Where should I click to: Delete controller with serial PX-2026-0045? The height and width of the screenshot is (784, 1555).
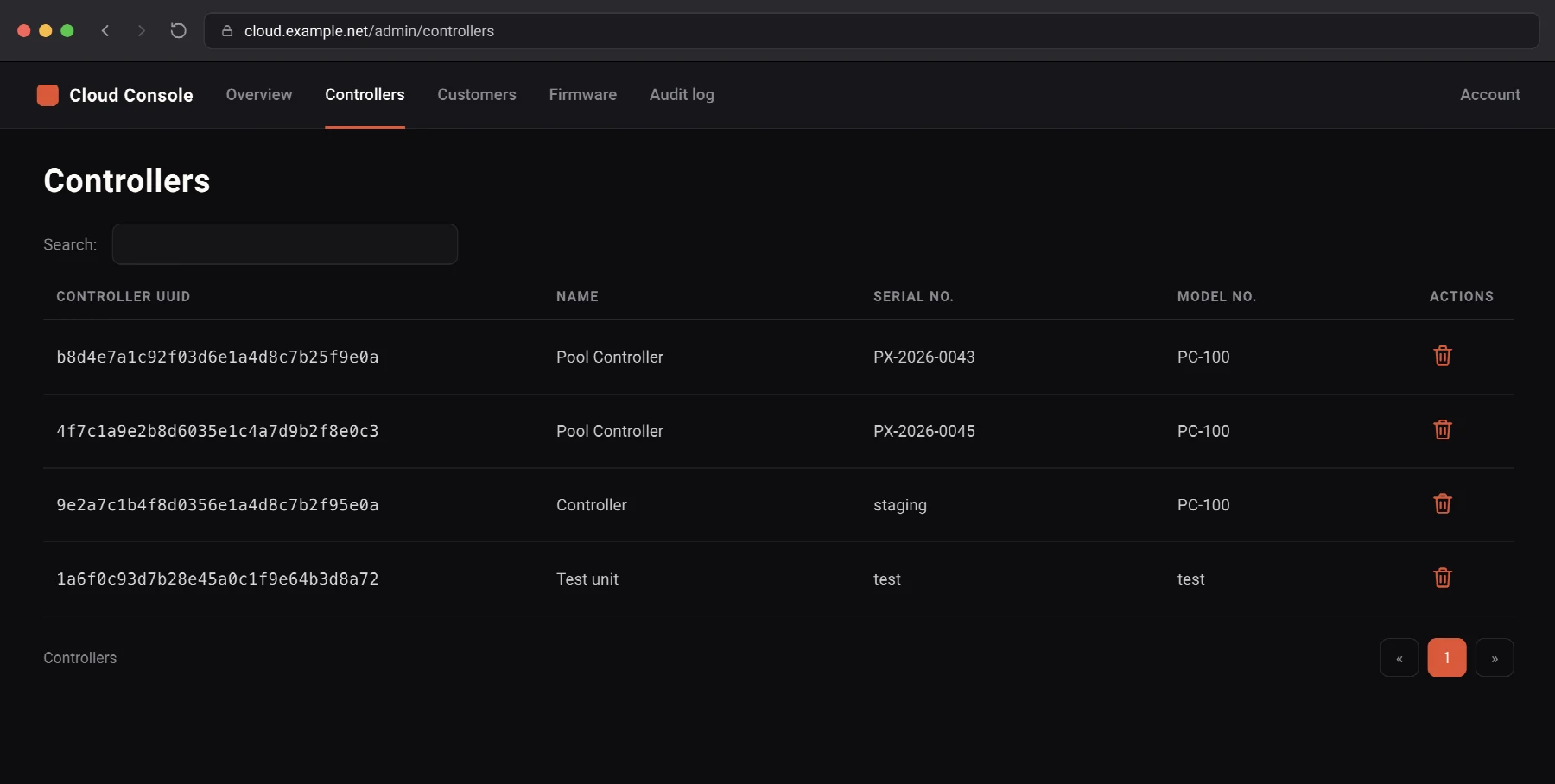point(1442,430)
